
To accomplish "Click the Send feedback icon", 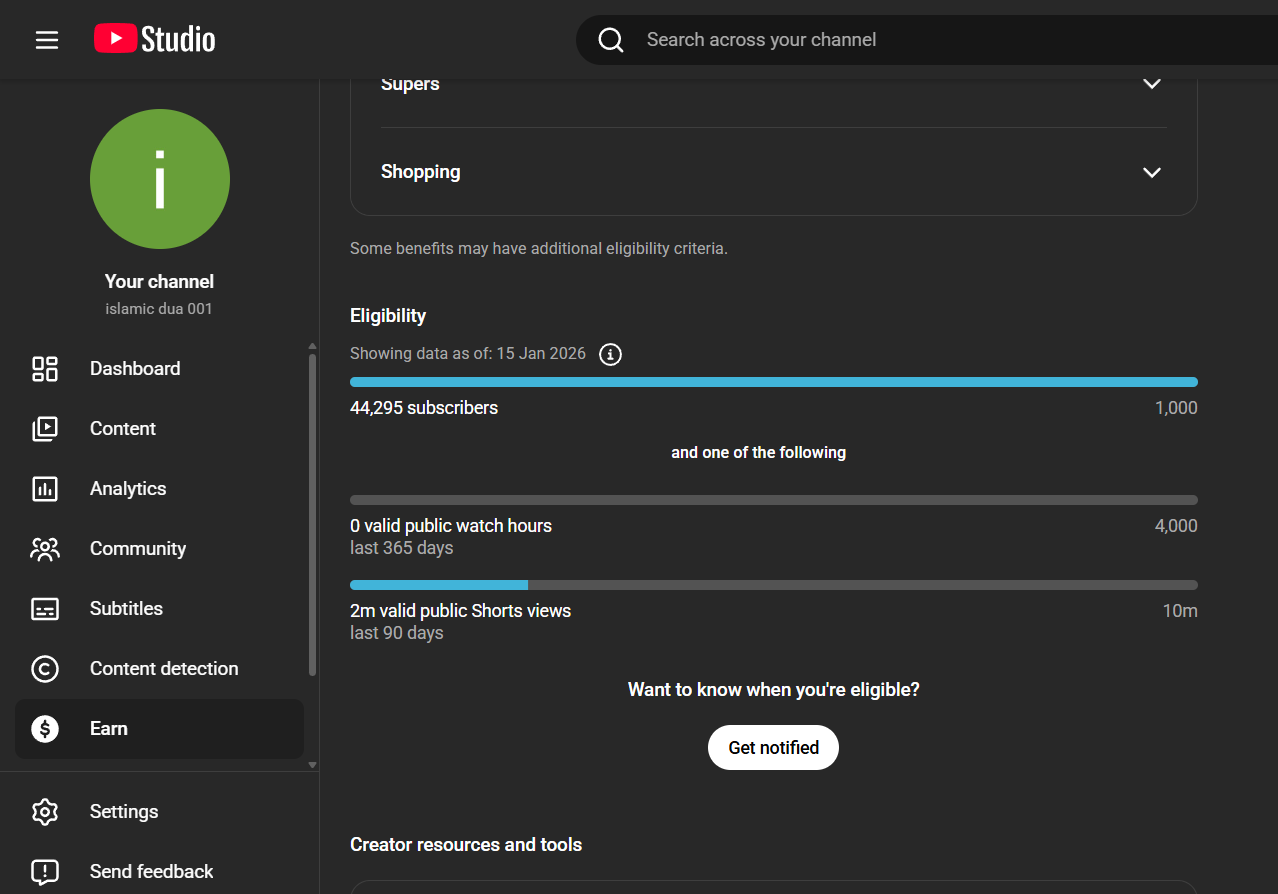I will (x=45, y=872).
